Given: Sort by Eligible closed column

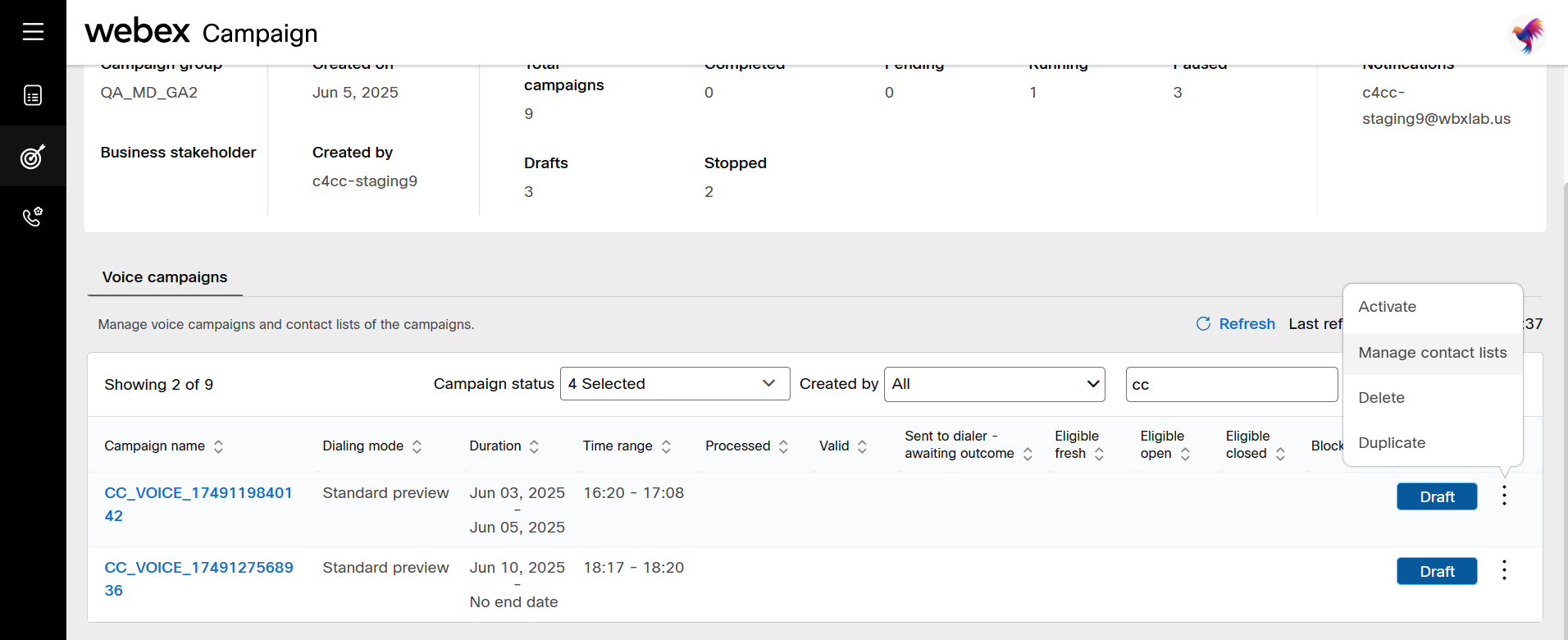Looking at the screenshot, I should pyautogui.click(x=1281, y=454).
